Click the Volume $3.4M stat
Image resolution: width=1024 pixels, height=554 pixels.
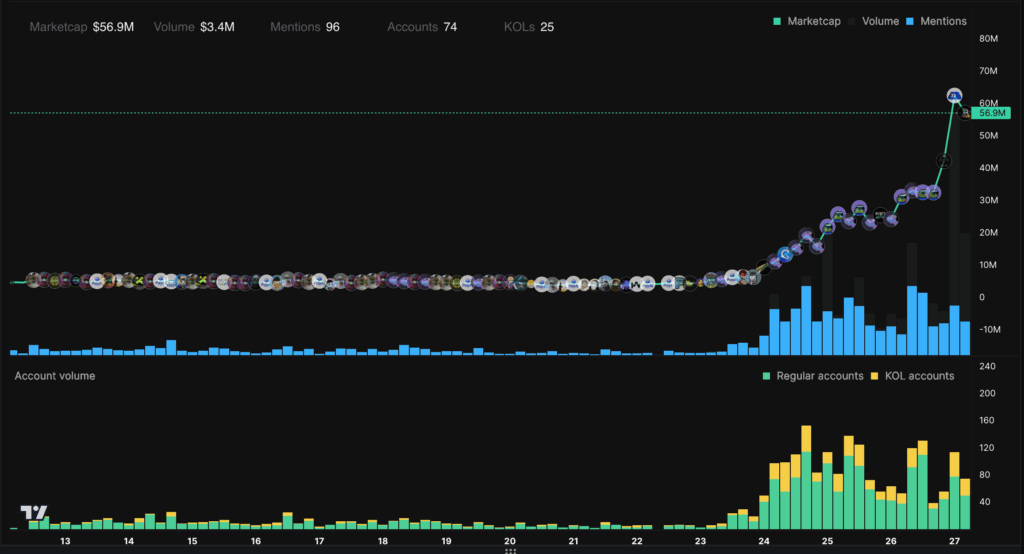click(194, 27)
